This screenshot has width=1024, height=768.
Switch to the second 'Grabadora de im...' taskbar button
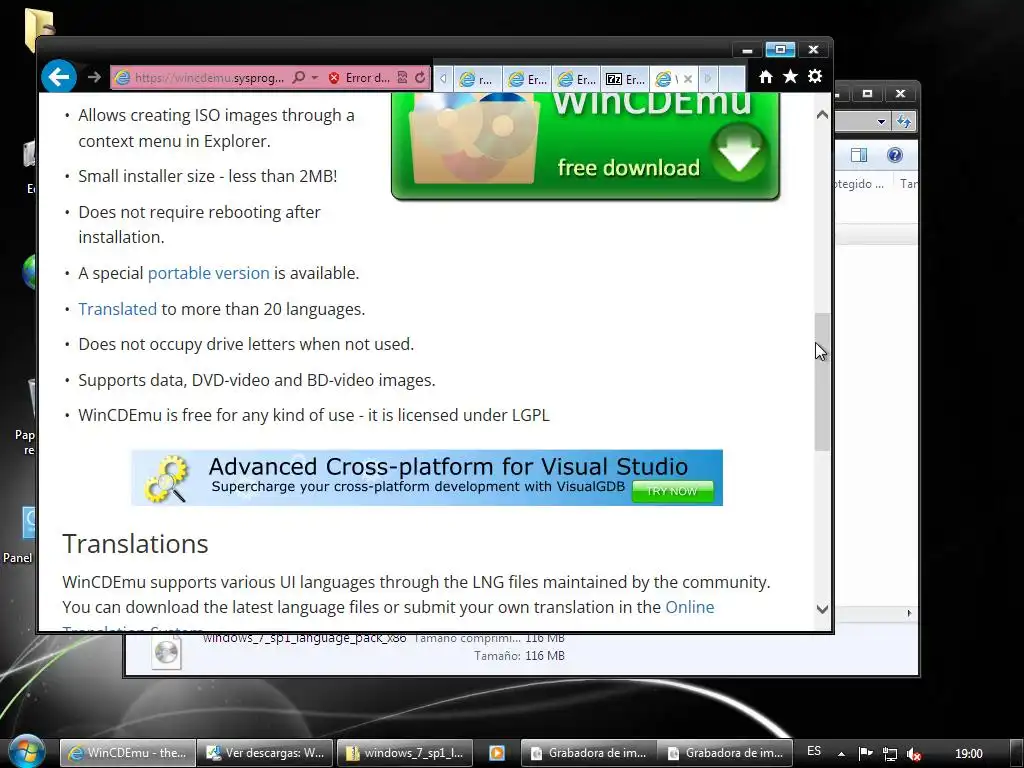pyautogui.click(x=725, y=753)
